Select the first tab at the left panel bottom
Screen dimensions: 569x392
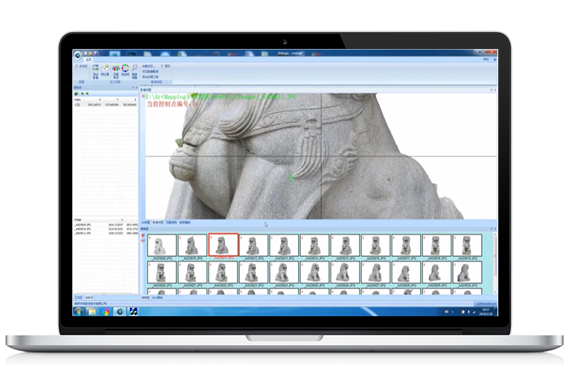79,298
